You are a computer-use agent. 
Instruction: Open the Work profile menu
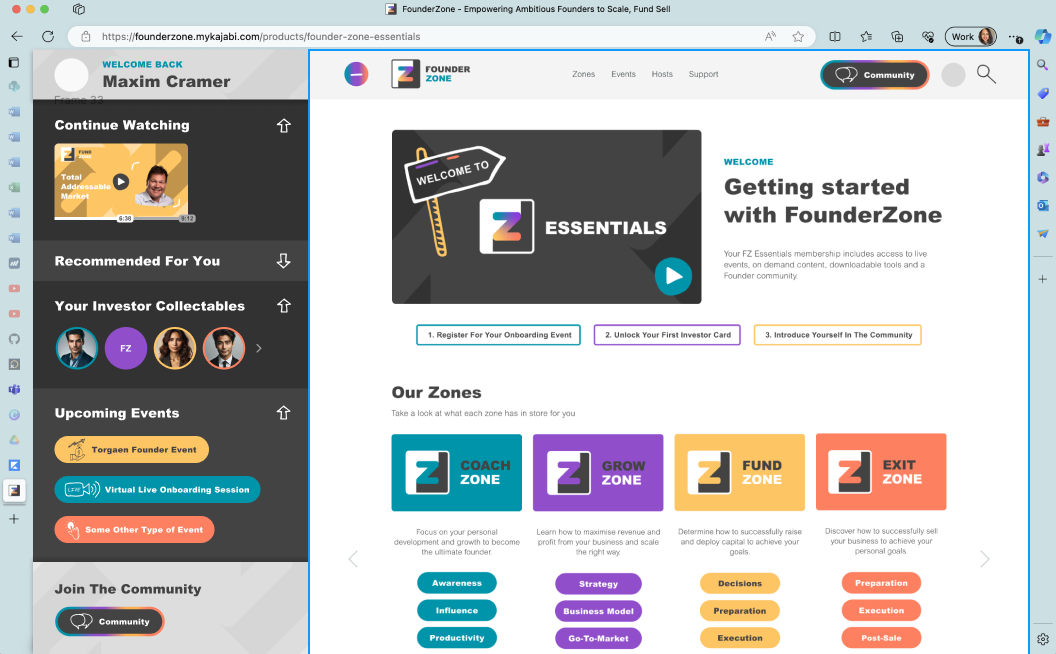point(970,36)
